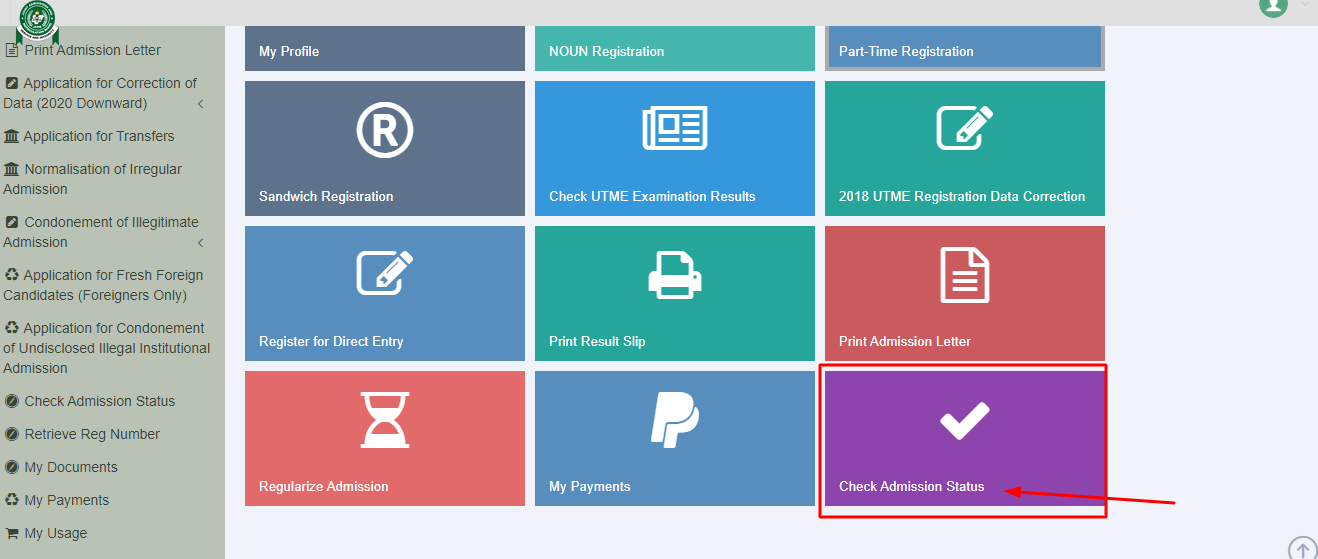Click the institution icon beside Application for Transfers

pyautogui.click(x=12, y=136)
